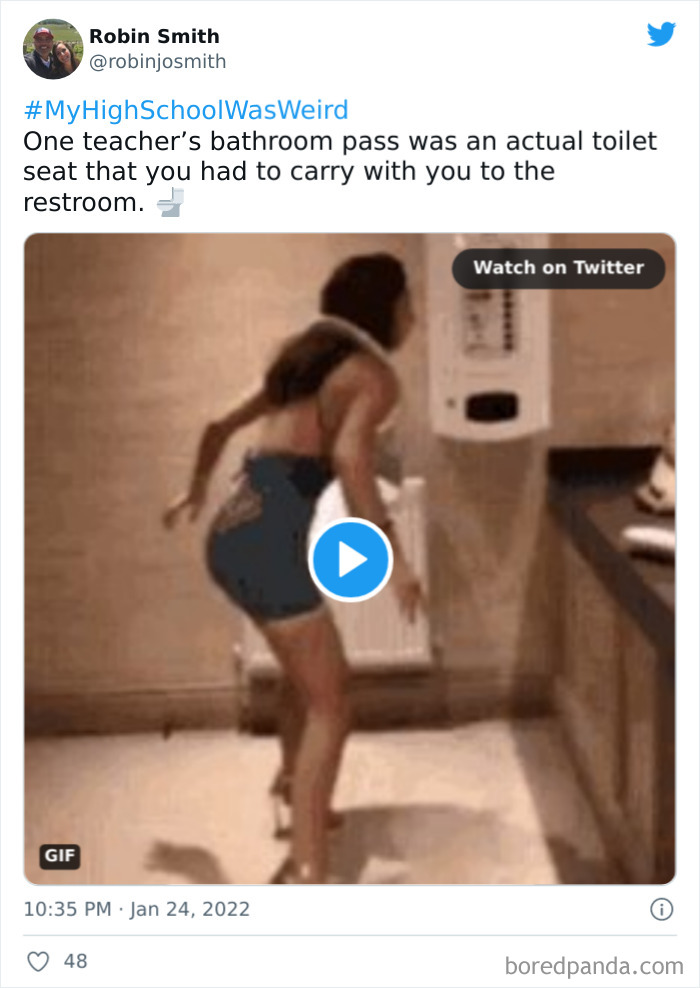Play the GIF with the blue play button
Image resolution: width=700 pixels, height=988 pixels.
[x=350, y=560]
